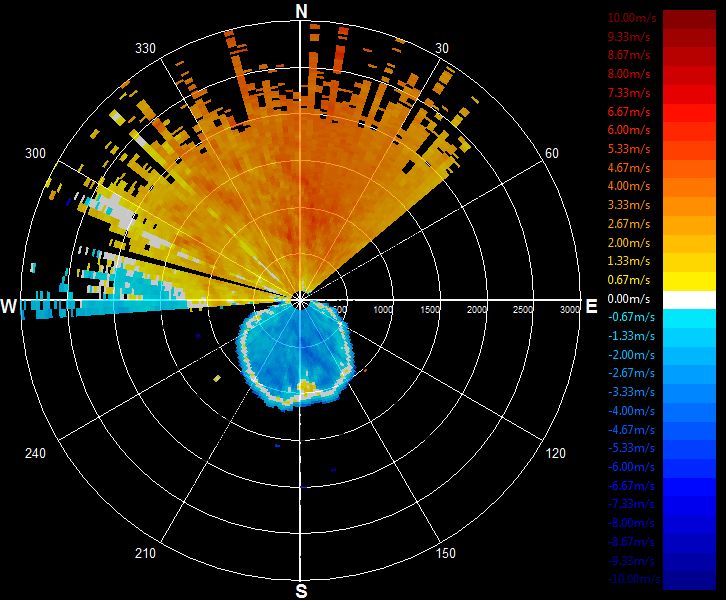Screen dimensions: 726x600
Task: Select the yellow 0.67m/s band in color bar
Action: [x=689, y=281]
